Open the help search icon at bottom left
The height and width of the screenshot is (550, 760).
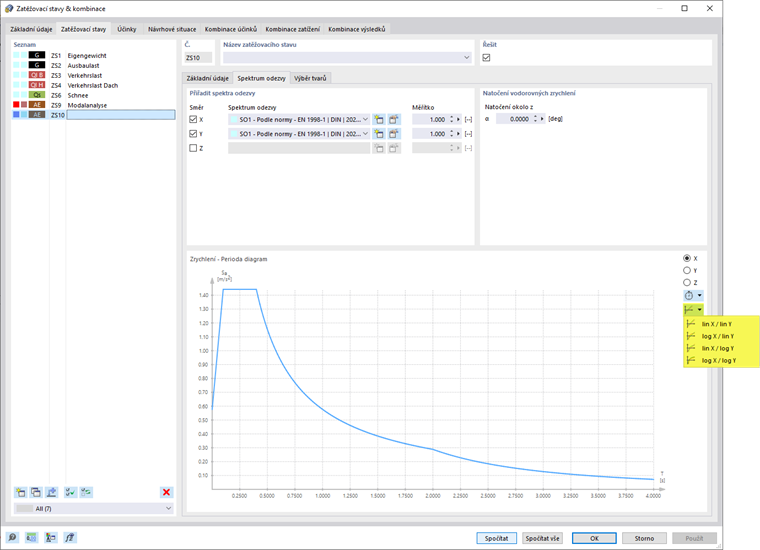(13, 537)
